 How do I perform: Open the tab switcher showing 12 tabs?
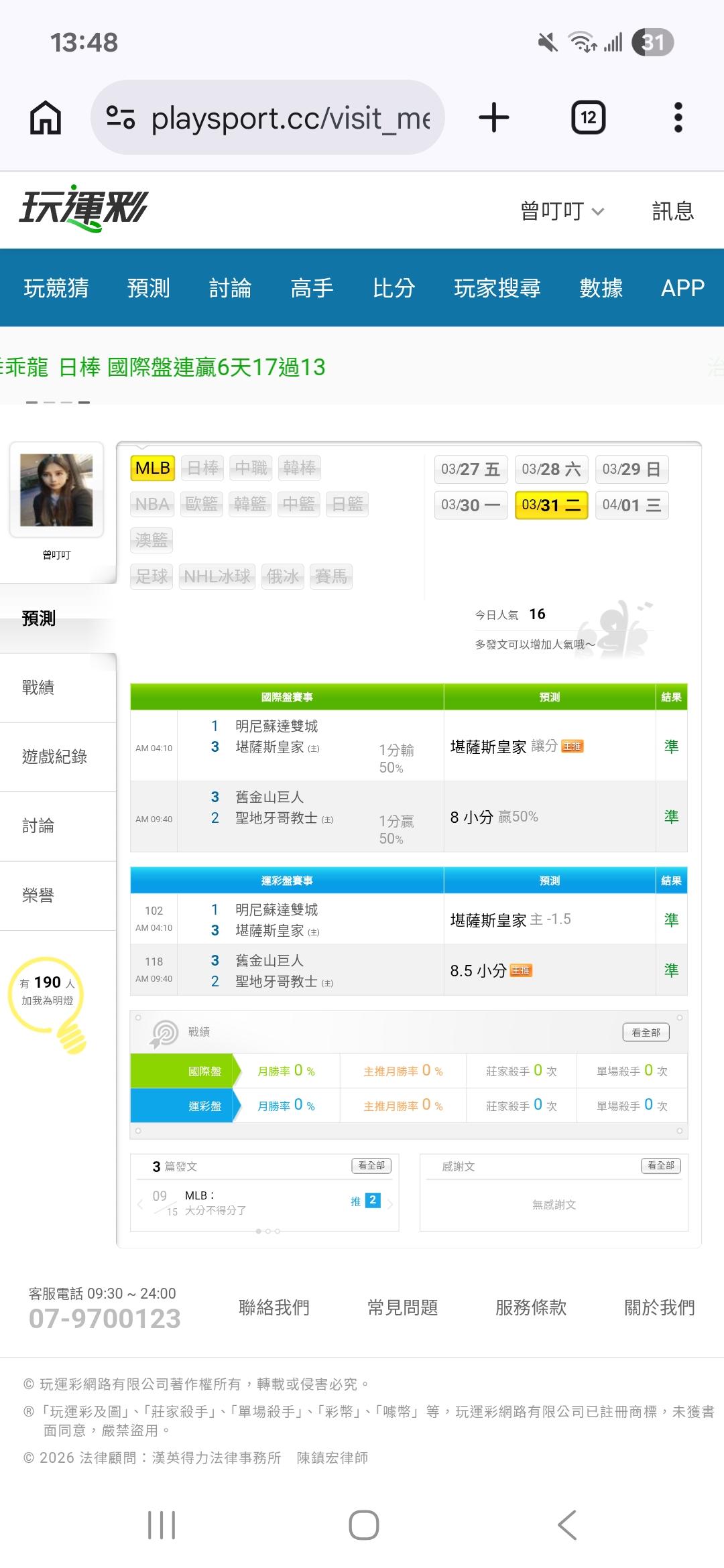588,118
